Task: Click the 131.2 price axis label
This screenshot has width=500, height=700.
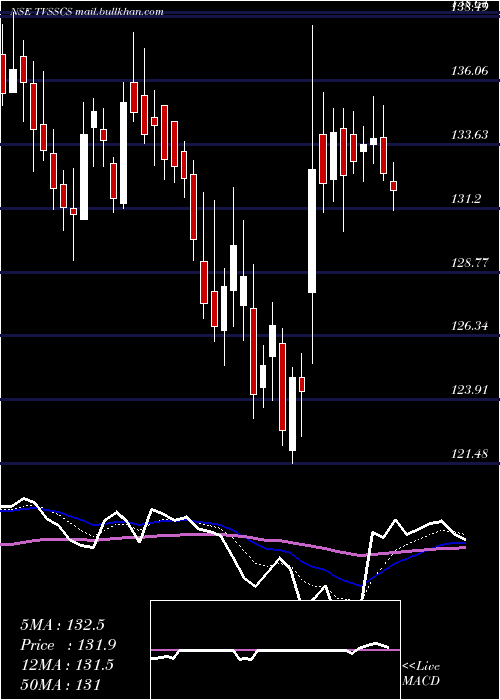Action: [466, 198]
